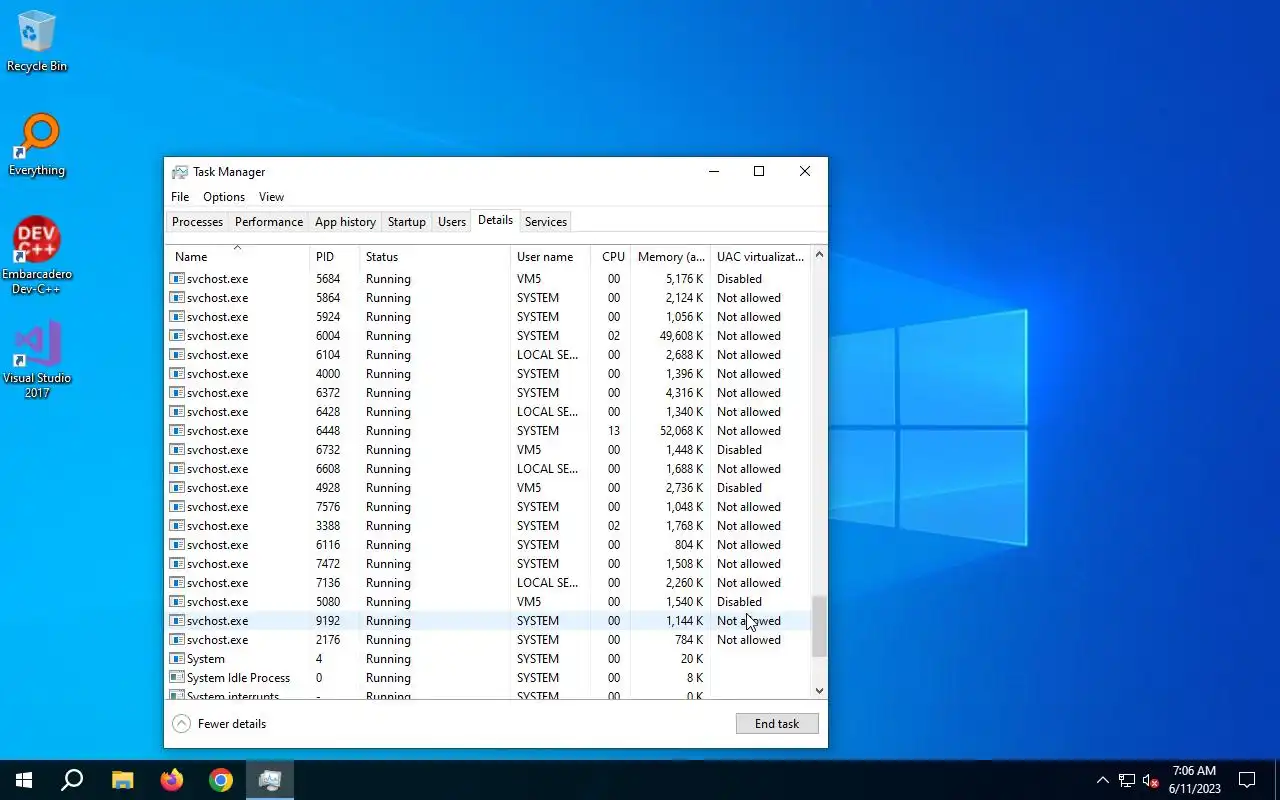1280x800 pixels.
Task: Switch to the App history tab
Action: (x=345, y=222)
